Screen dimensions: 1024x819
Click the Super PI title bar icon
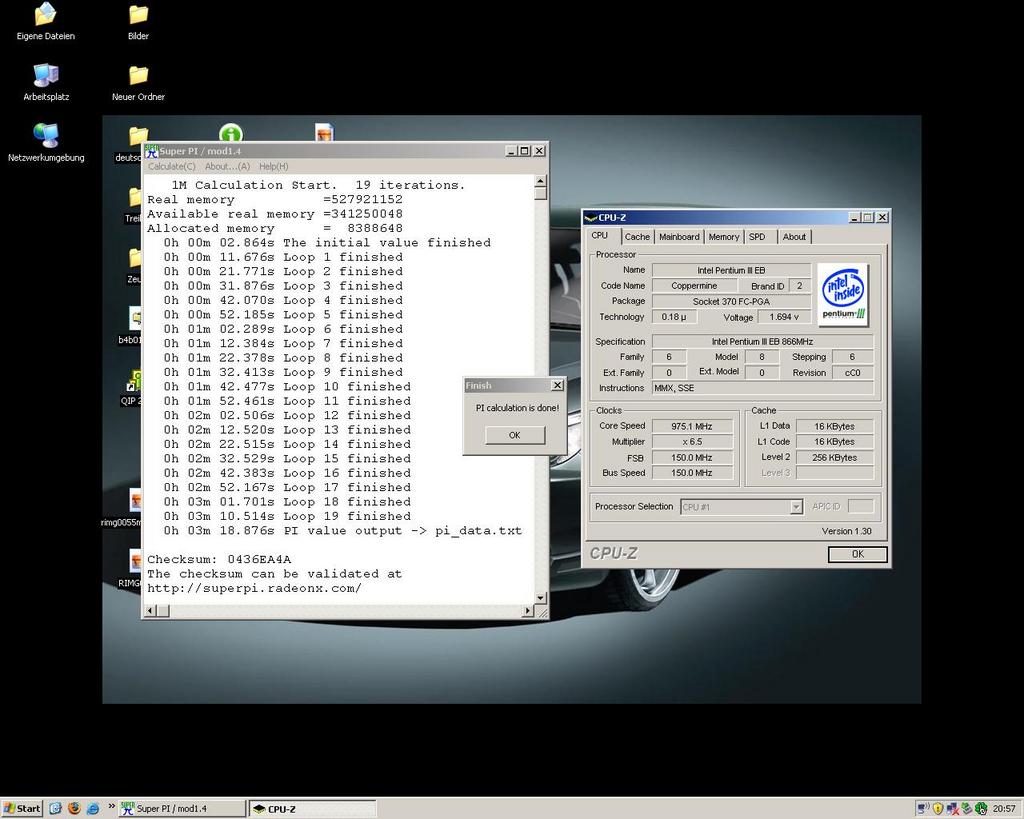(152, 151)
